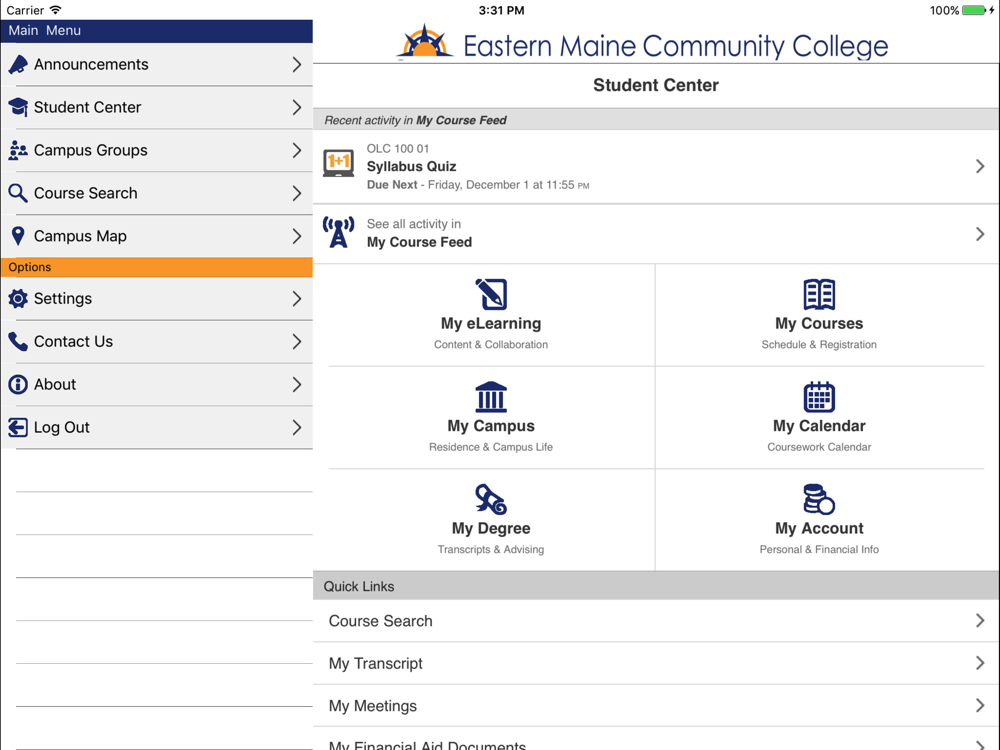Screen dimensions: 1000x750
Task: Tap the Campus Map pin icon
Action: pyautogui.click(x=18, y=236)
